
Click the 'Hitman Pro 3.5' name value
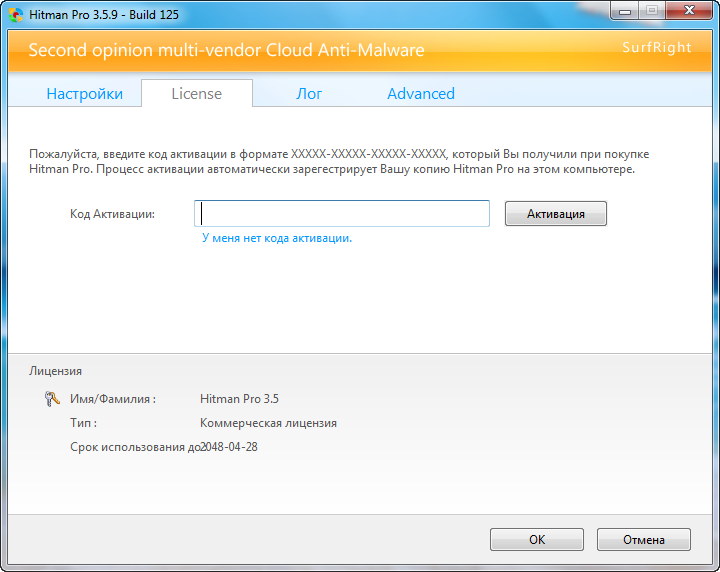point(239,399)
